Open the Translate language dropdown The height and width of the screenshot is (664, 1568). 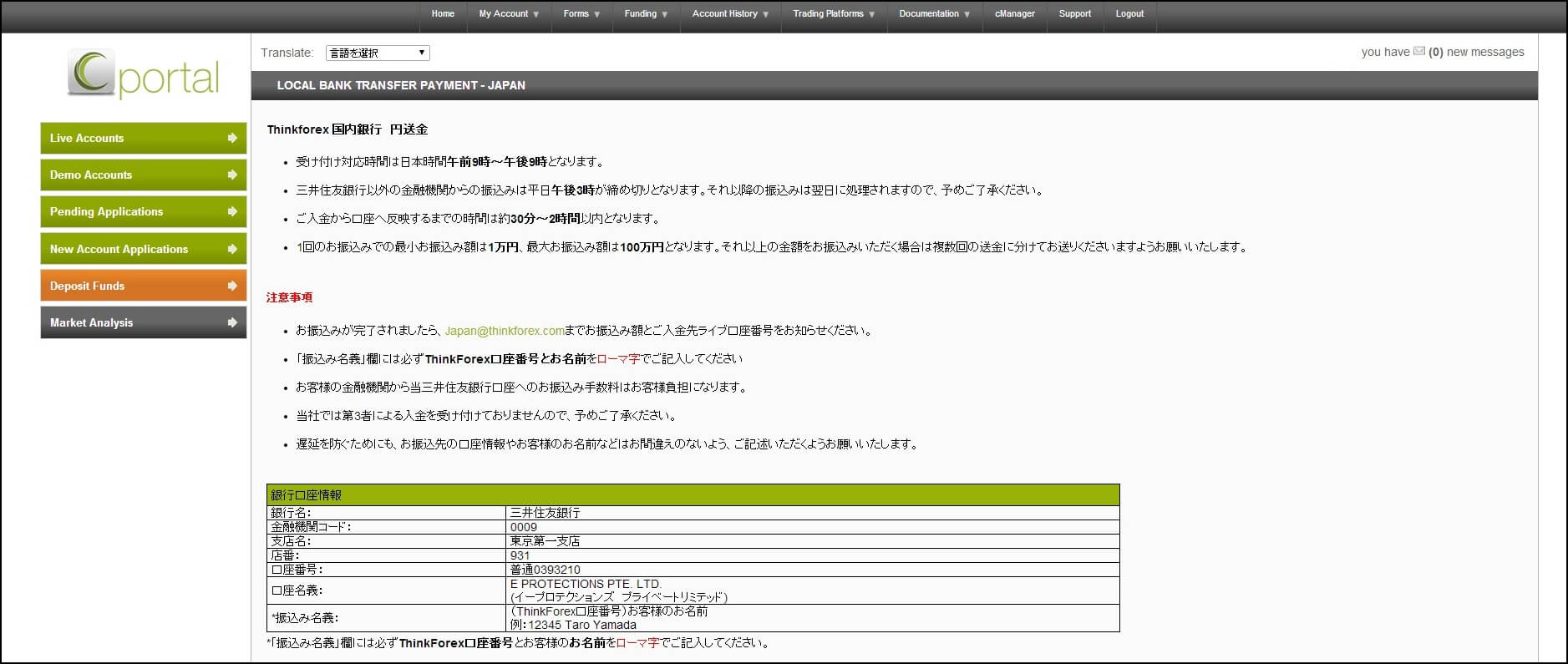pyautogui.click(x=378, y=53)
